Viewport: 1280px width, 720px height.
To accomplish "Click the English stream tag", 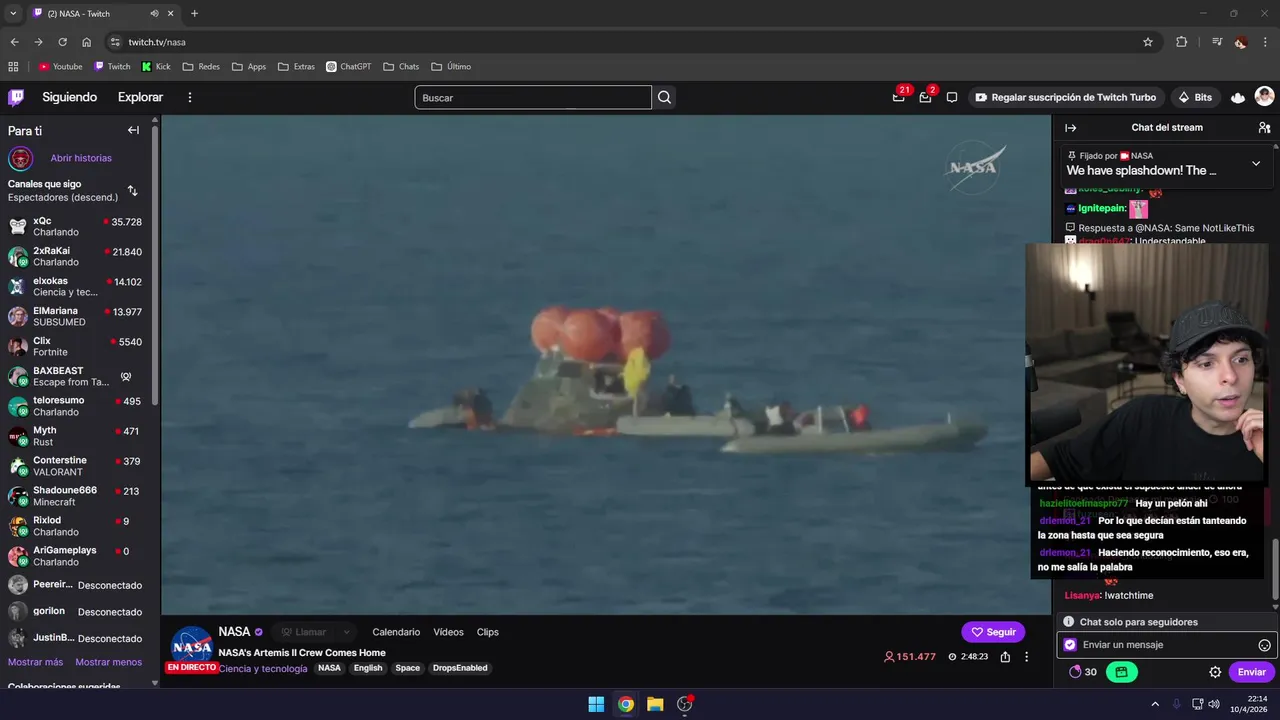I will [368, 668].
